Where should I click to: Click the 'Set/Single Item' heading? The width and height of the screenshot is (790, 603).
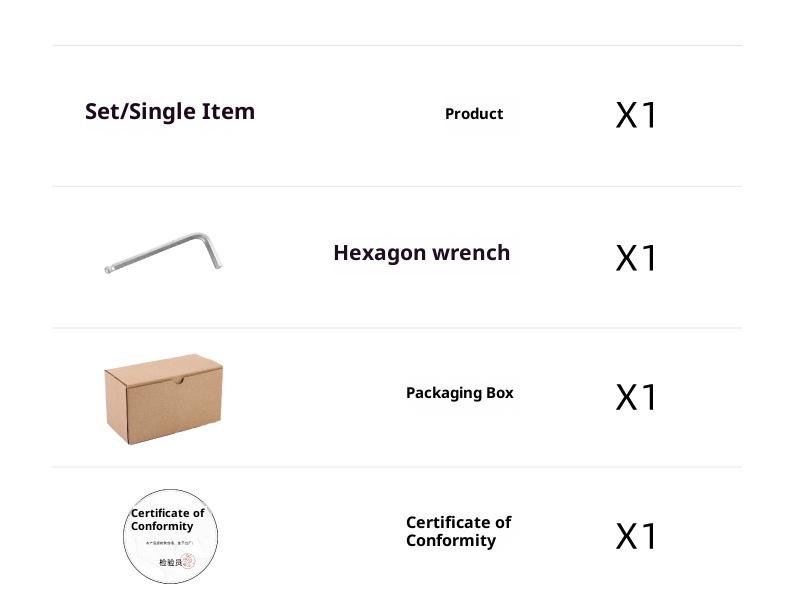pos(170,111)
